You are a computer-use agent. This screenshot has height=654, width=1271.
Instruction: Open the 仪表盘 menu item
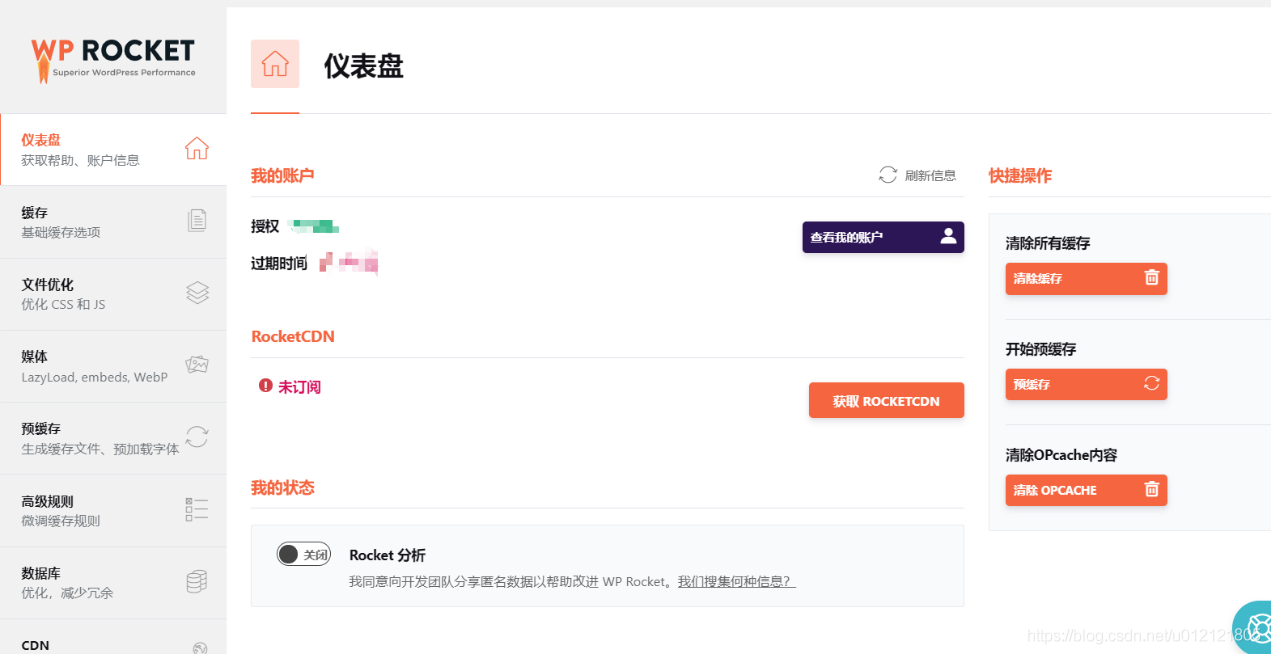click(113, 149)
